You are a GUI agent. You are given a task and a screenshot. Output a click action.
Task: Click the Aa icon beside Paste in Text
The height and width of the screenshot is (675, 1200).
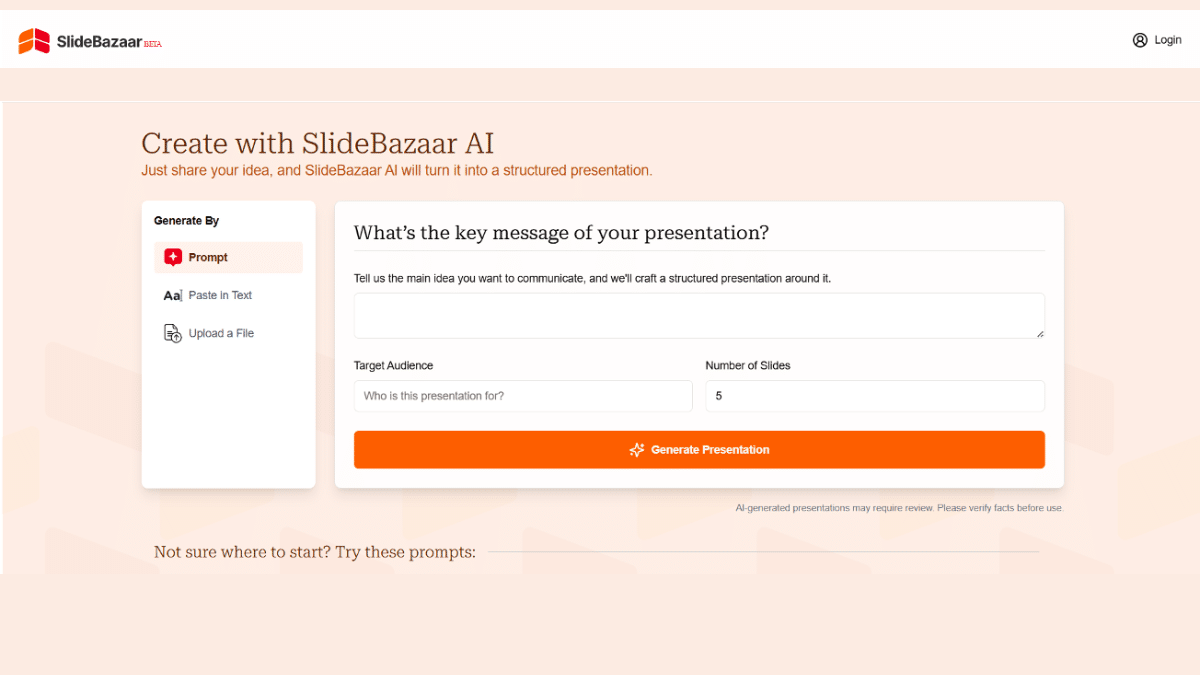(172, 295)
